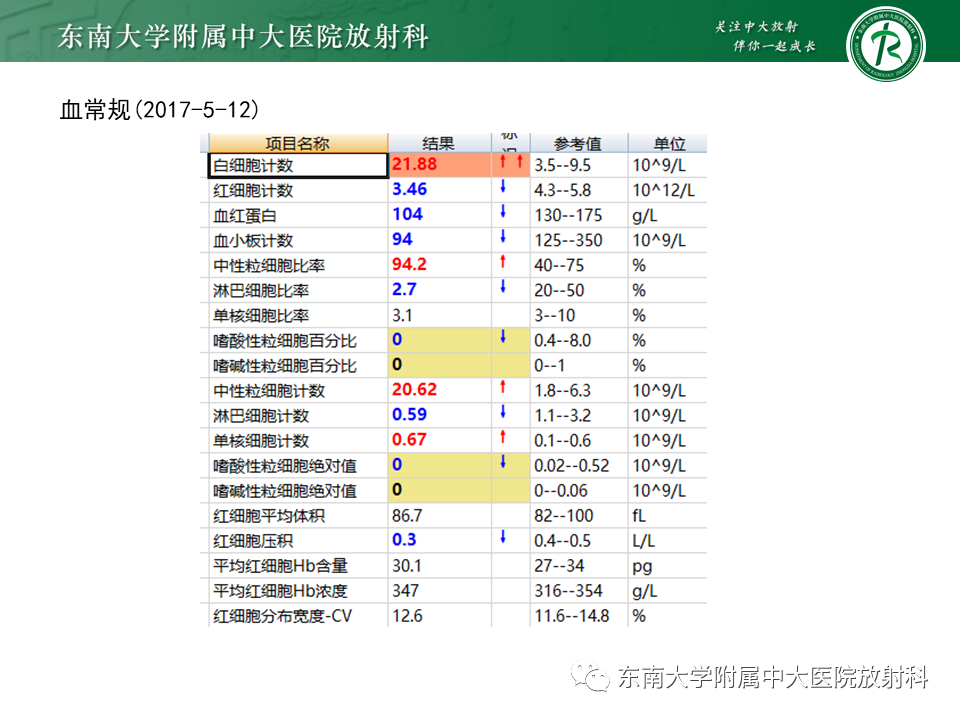960x720 pixels.
Task: Select the 血小板计数 row label
Action: coord(253,241)
